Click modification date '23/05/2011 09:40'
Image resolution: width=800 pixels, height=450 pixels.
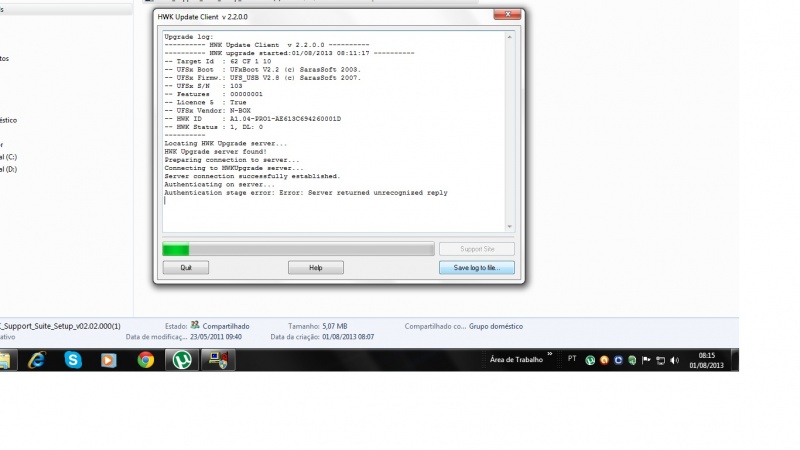coord(216,337)
